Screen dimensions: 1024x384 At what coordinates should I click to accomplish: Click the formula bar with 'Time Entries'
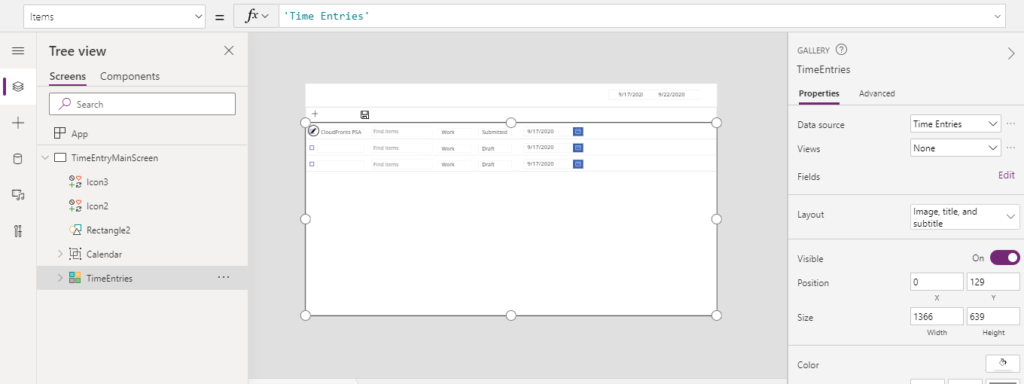(642, 16)
